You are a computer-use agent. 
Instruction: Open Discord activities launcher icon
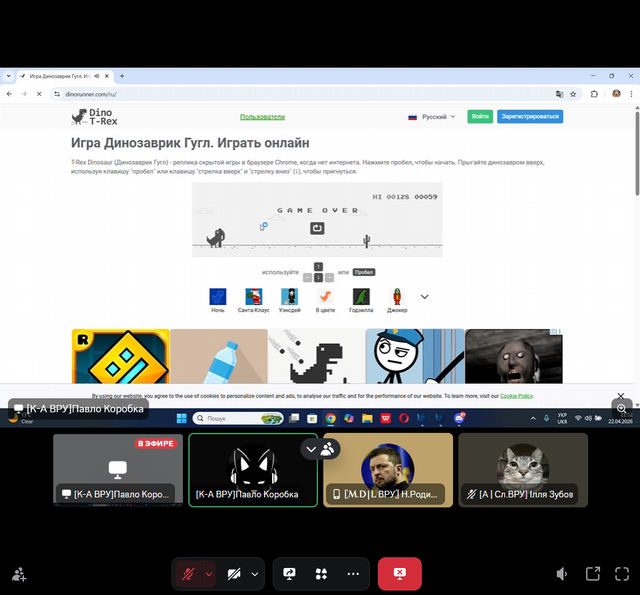(x=321, y=574)
